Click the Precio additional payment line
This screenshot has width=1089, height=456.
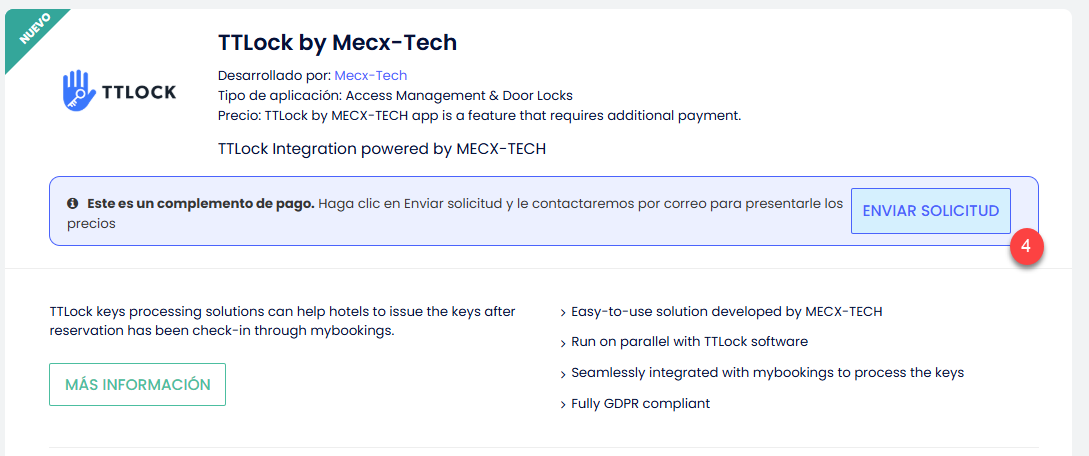tap(479, 115)
